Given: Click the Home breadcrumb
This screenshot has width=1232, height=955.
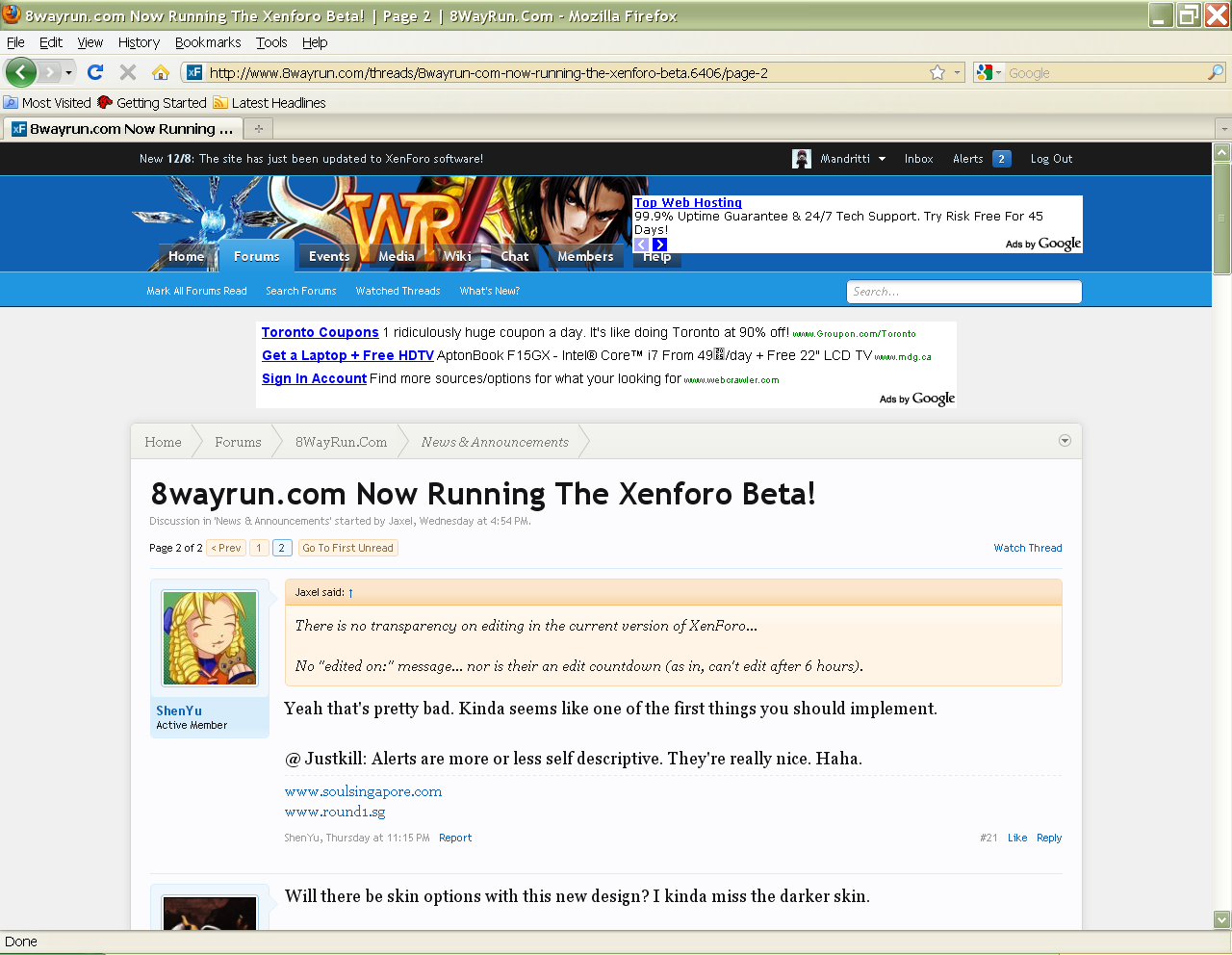Looking at the screenshot, I should 163,442.
